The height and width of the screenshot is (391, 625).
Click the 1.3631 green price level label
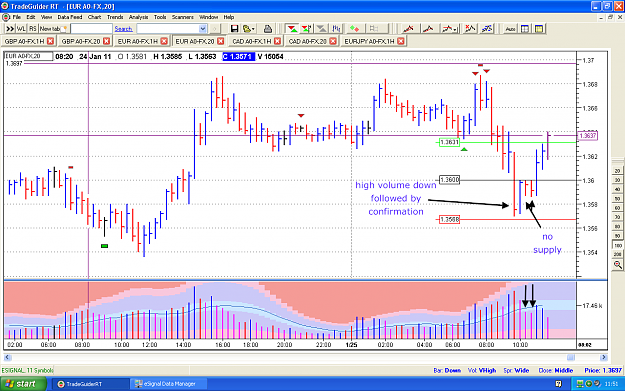point(449,142)
